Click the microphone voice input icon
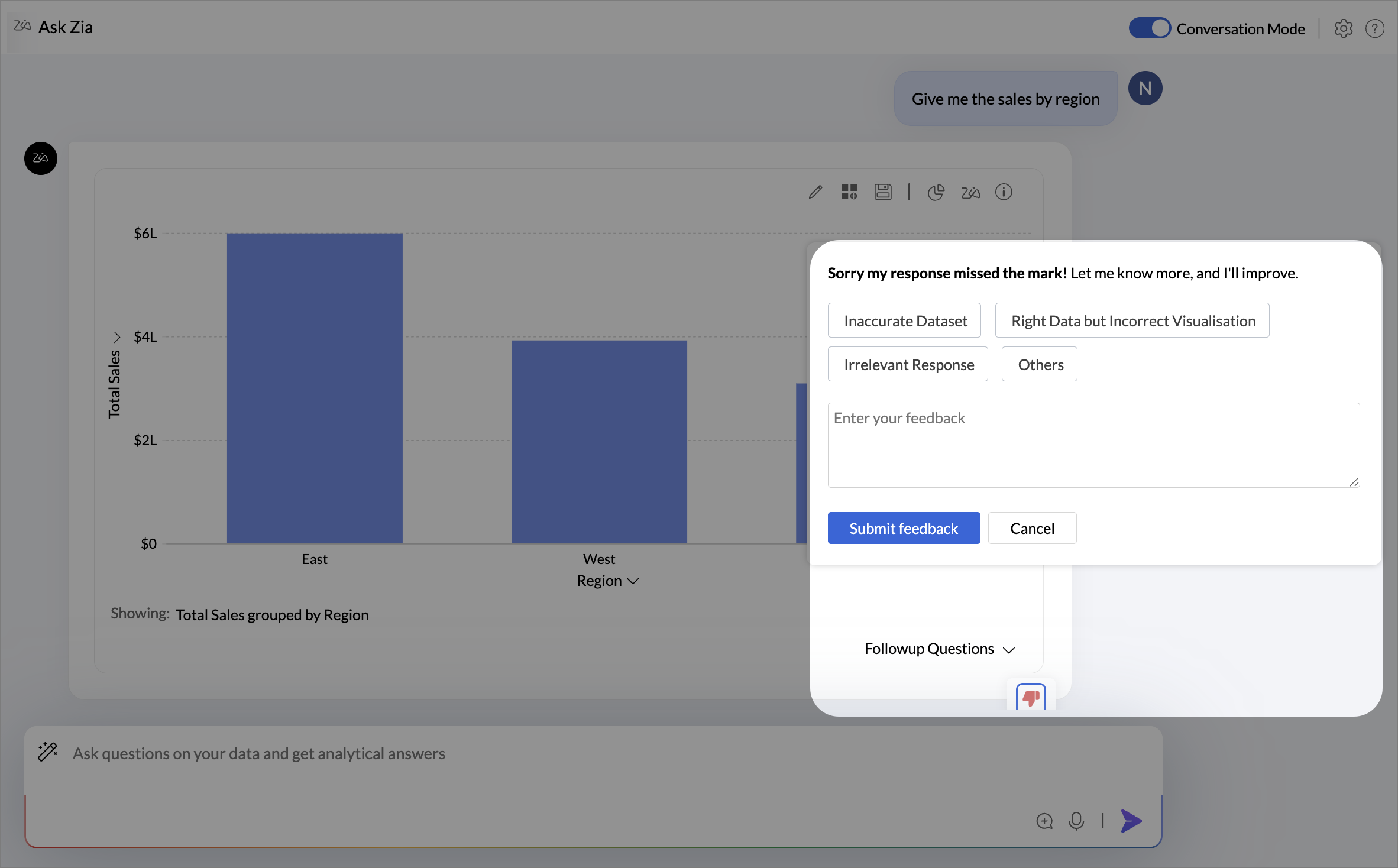This screenshot has width=1398, height=868. (1076, 821)
